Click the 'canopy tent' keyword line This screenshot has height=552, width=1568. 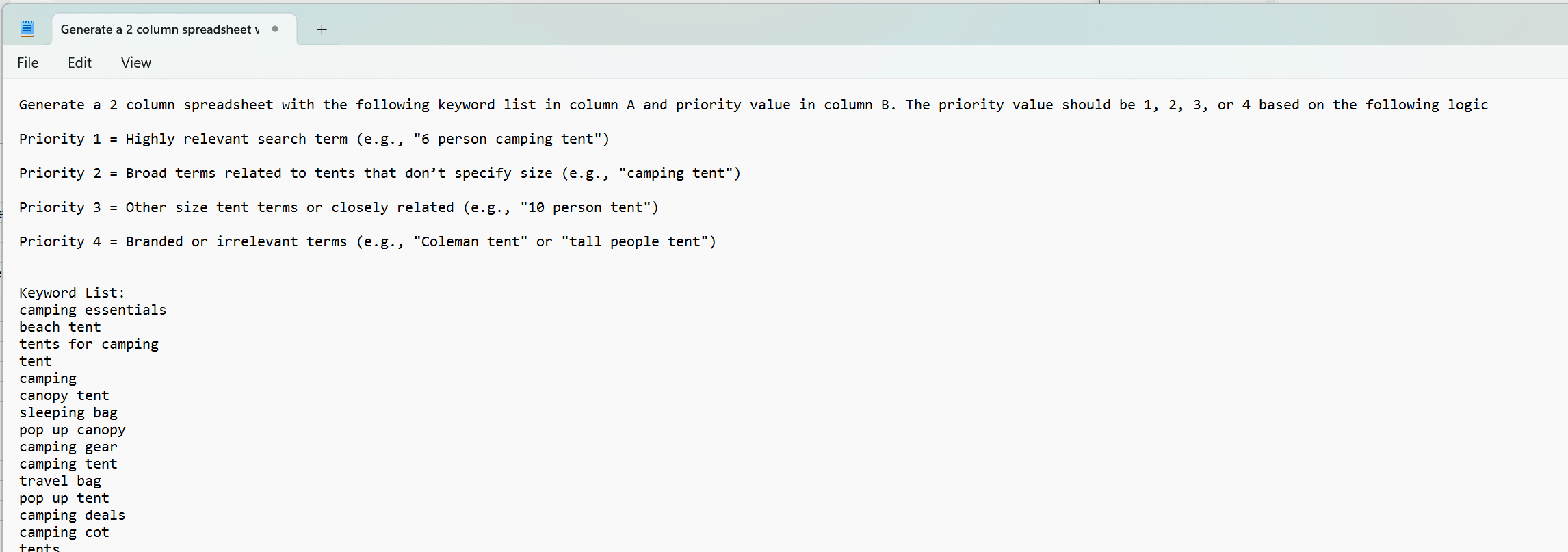pyautogui.click(x=64, y=395)
